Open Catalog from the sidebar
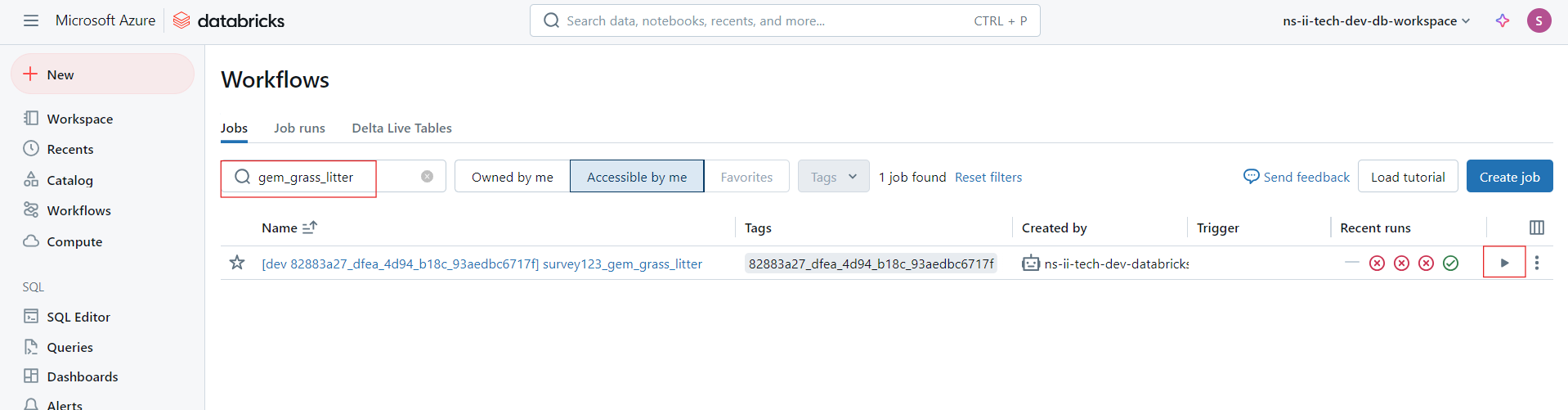 [x=58, y=180]
